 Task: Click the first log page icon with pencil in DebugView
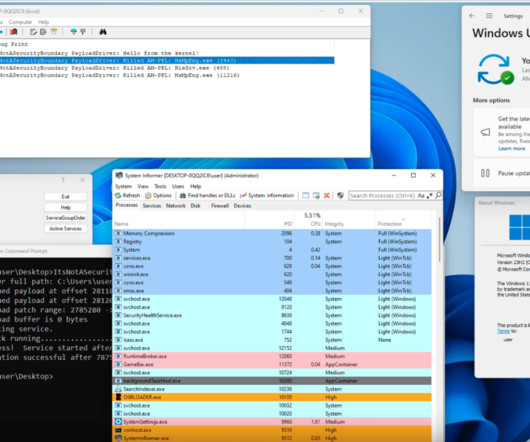point(33,32)
